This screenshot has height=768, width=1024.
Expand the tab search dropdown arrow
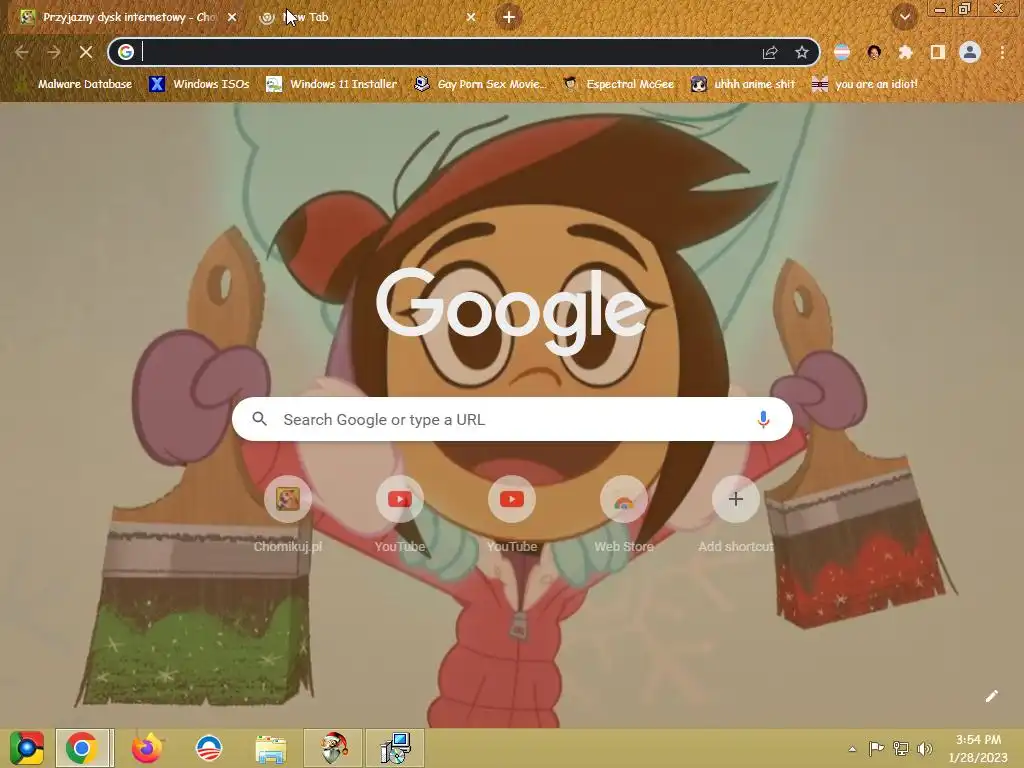click(904, 17)
